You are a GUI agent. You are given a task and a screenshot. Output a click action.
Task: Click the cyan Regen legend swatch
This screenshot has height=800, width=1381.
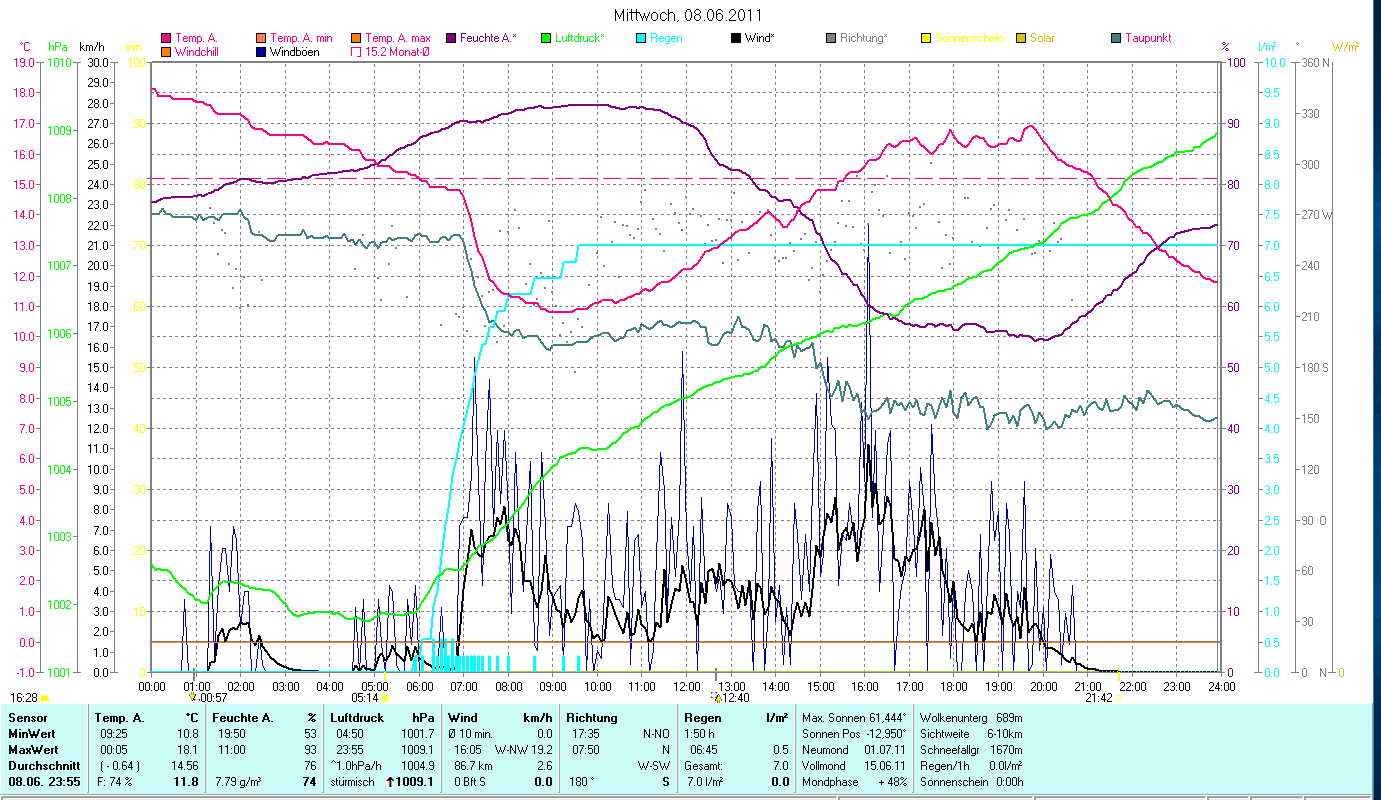[x=641, y=38]
